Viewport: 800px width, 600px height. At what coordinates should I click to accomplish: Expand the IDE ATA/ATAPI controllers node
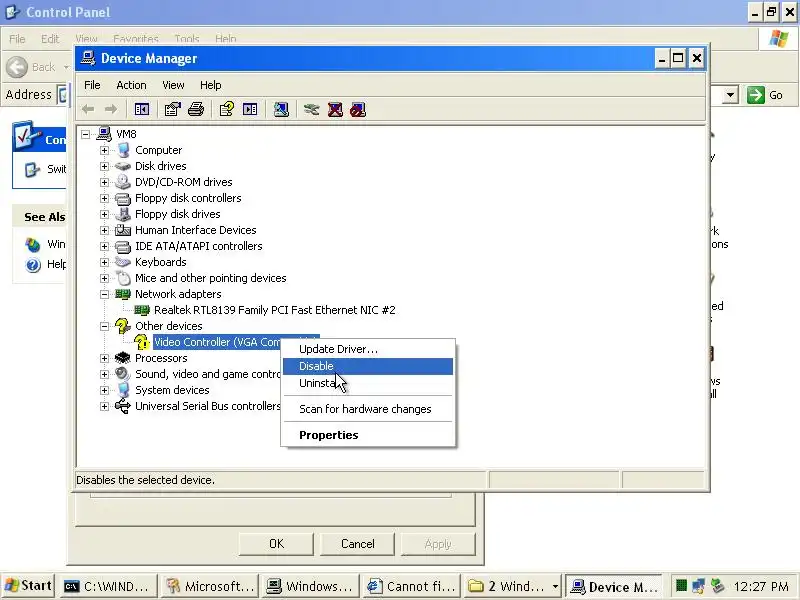pos(104,246)
